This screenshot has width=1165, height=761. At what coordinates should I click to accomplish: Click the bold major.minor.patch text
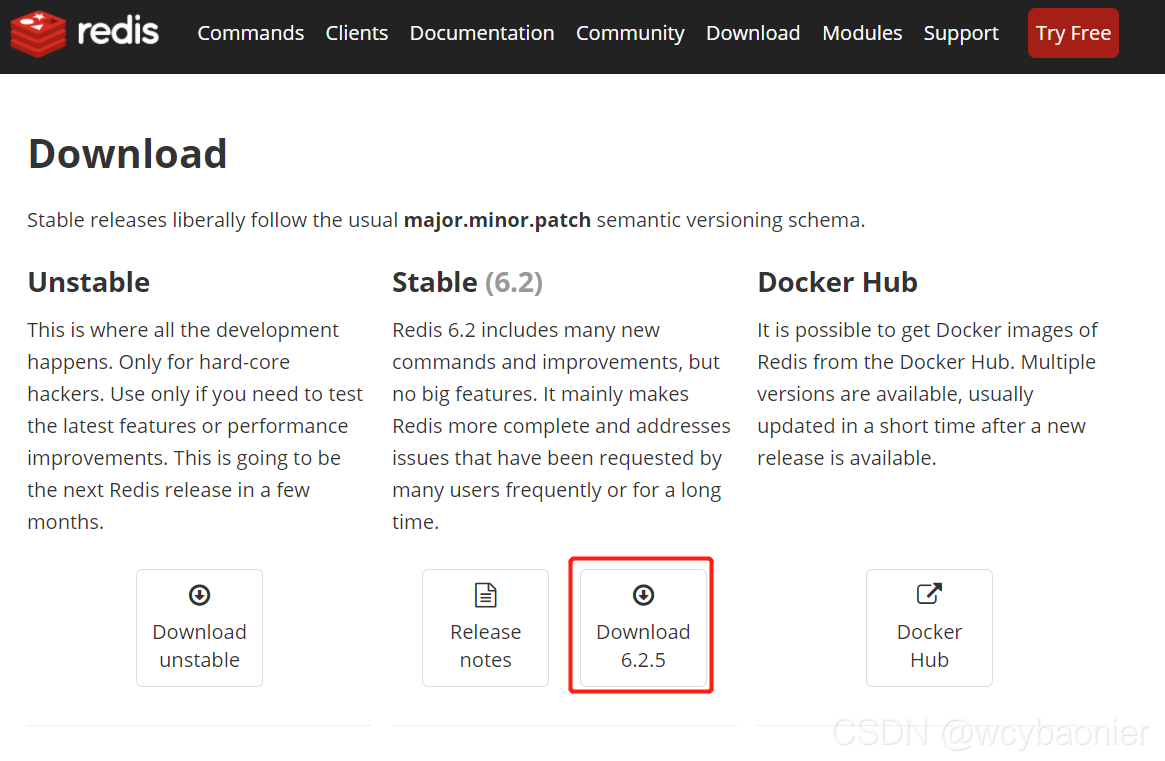[497, 220]
